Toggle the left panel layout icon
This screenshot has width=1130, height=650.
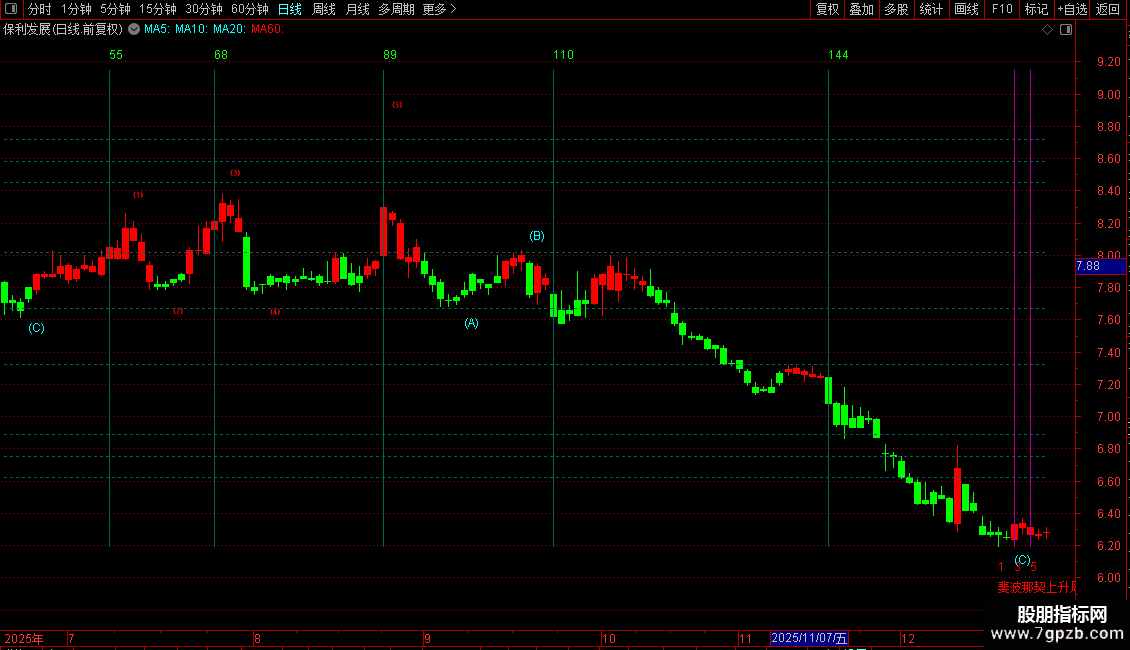pyautogui.click(x=11, y=9)
